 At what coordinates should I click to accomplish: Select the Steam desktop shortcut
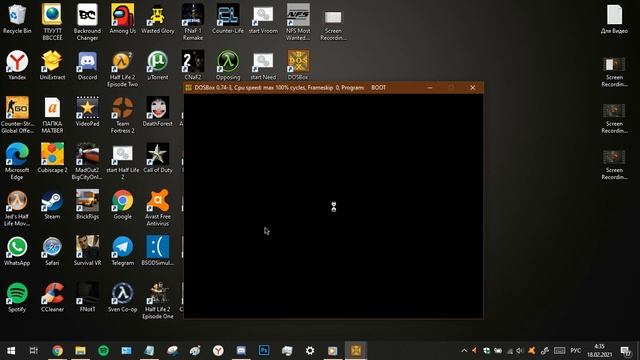point(52,205)
